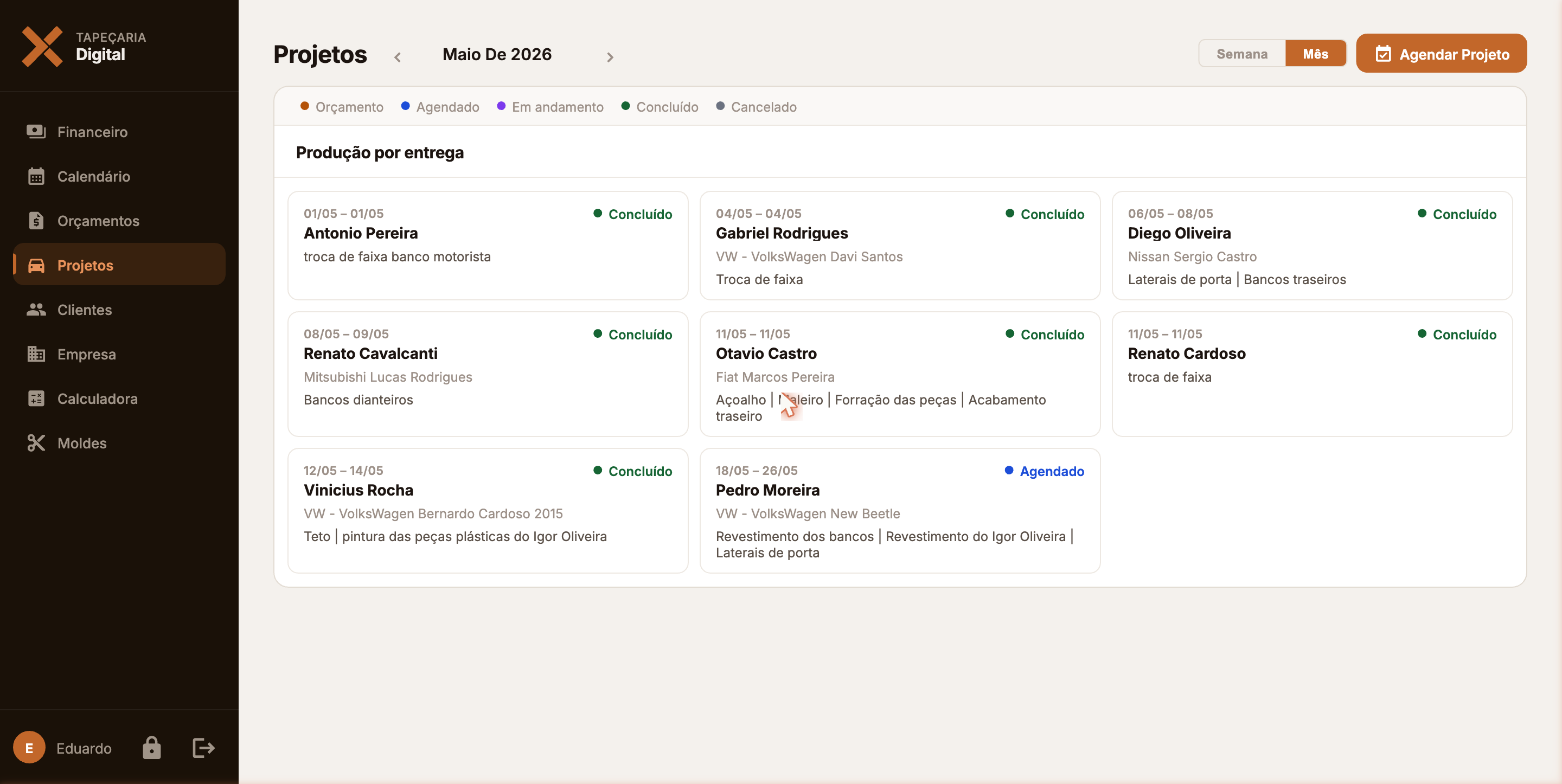Open the Gabriel Rodrigues project card
This screenshot has height=784, width=1562.
click(x=900, y=246)
